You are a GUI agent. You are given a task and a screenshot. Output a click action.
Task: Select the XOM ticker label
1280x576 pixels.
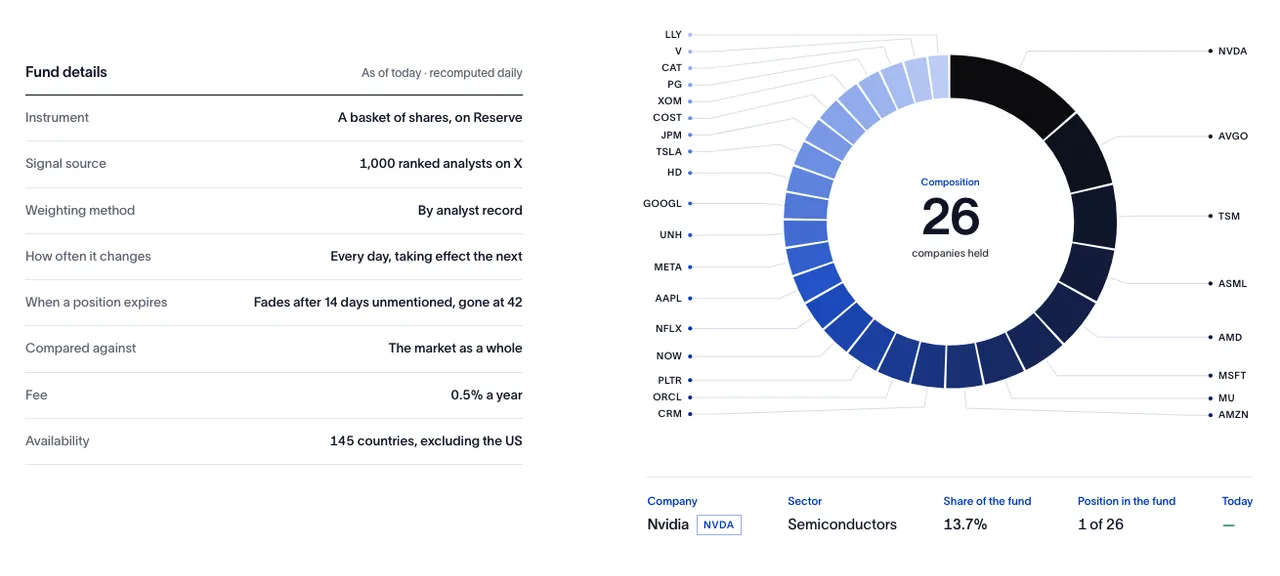coord(670,101)
